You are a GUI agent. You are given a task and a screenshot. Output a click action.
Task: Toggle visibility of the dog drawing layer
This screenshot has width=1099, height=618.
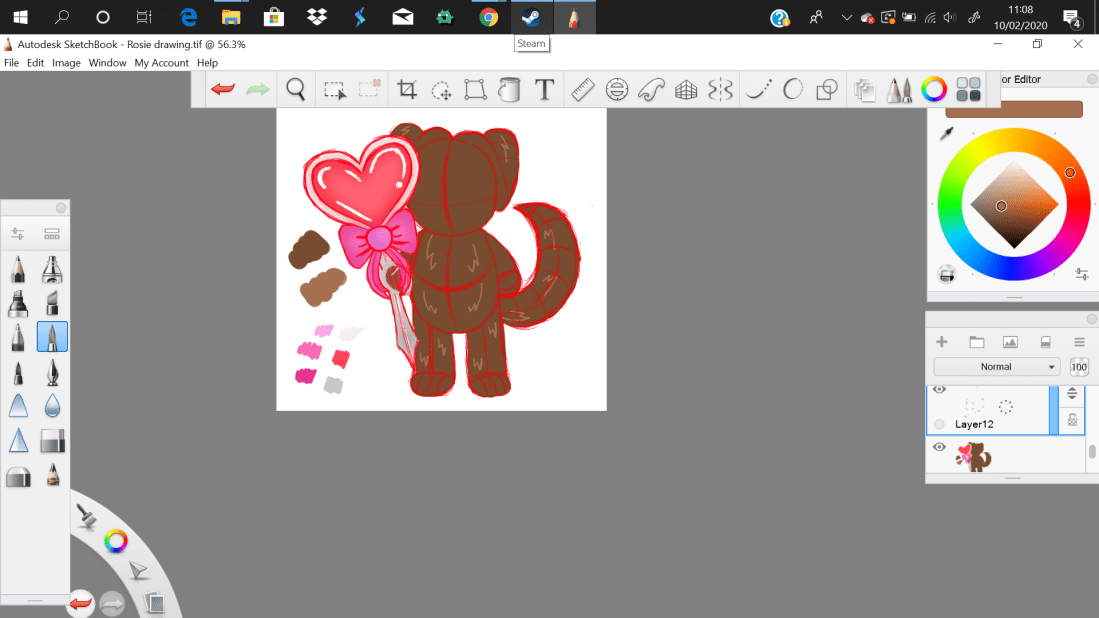coord(939,447)
